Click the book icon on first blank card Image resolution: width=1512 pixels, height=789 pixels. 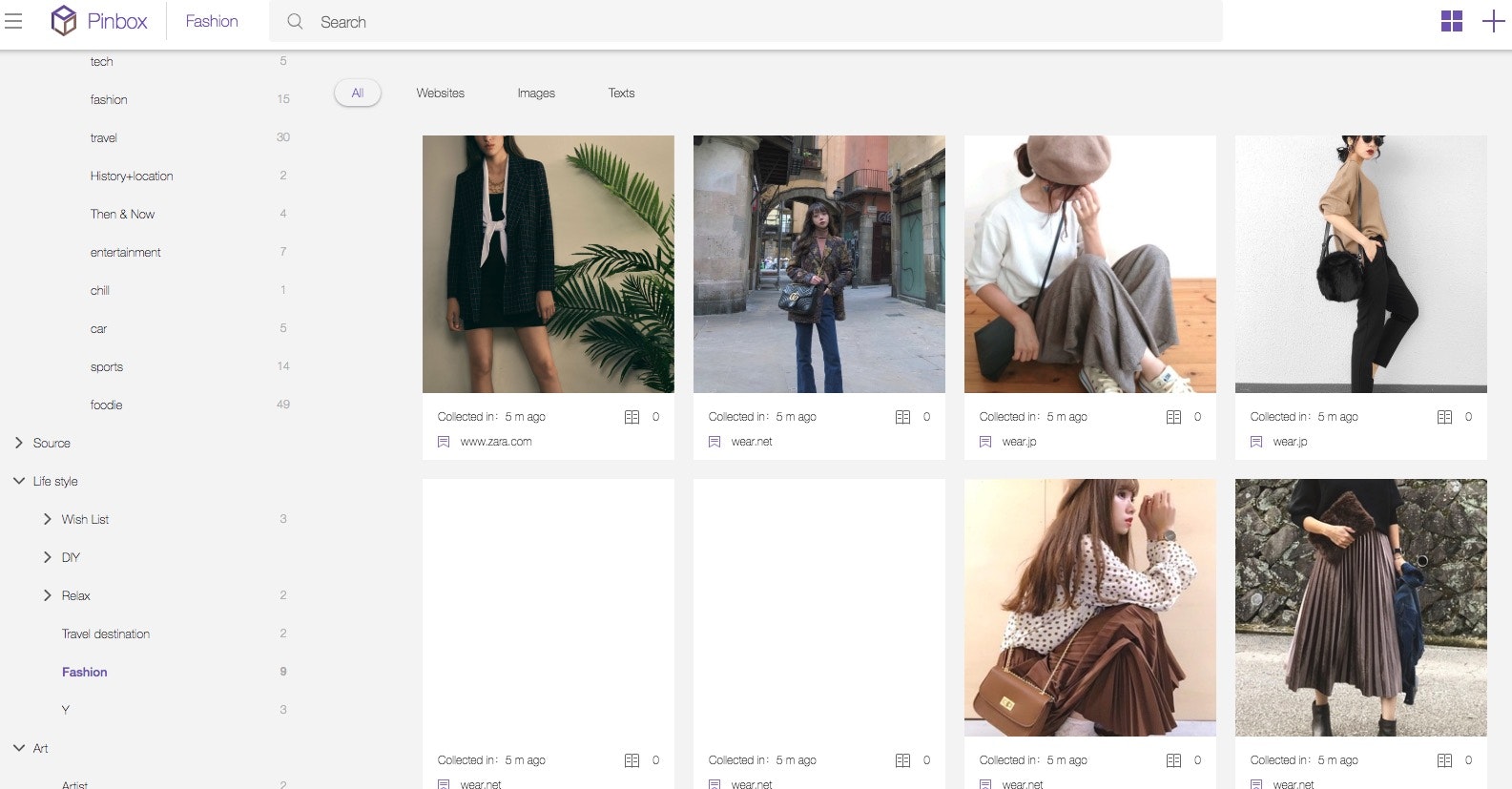point(632,760)
